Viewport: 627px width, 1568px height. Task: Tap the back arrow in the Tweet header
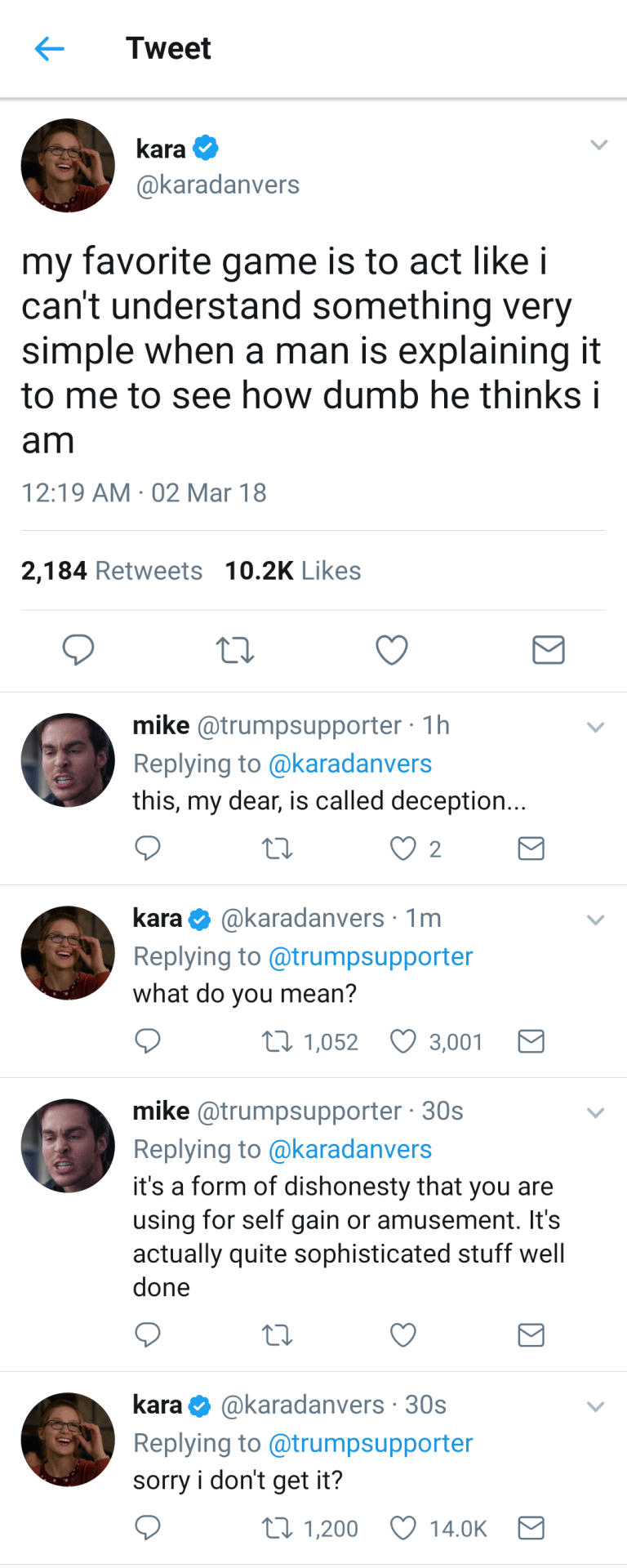49,49
